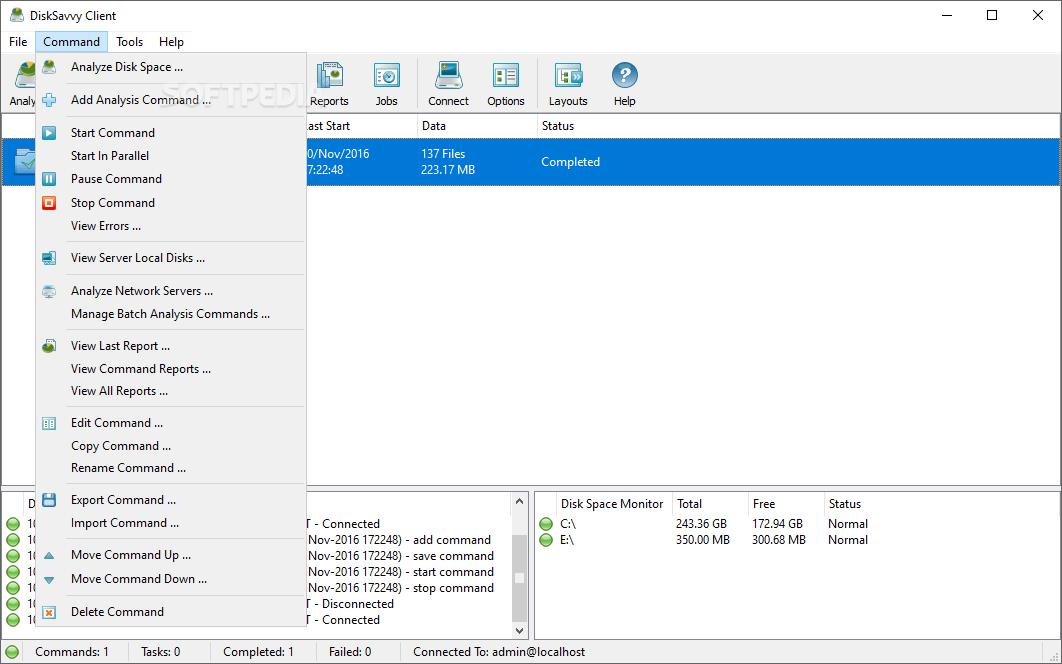Click the Move Command Down arrow icon
The height and width of the screenshot is (664, 1062).
coord(49,580)
